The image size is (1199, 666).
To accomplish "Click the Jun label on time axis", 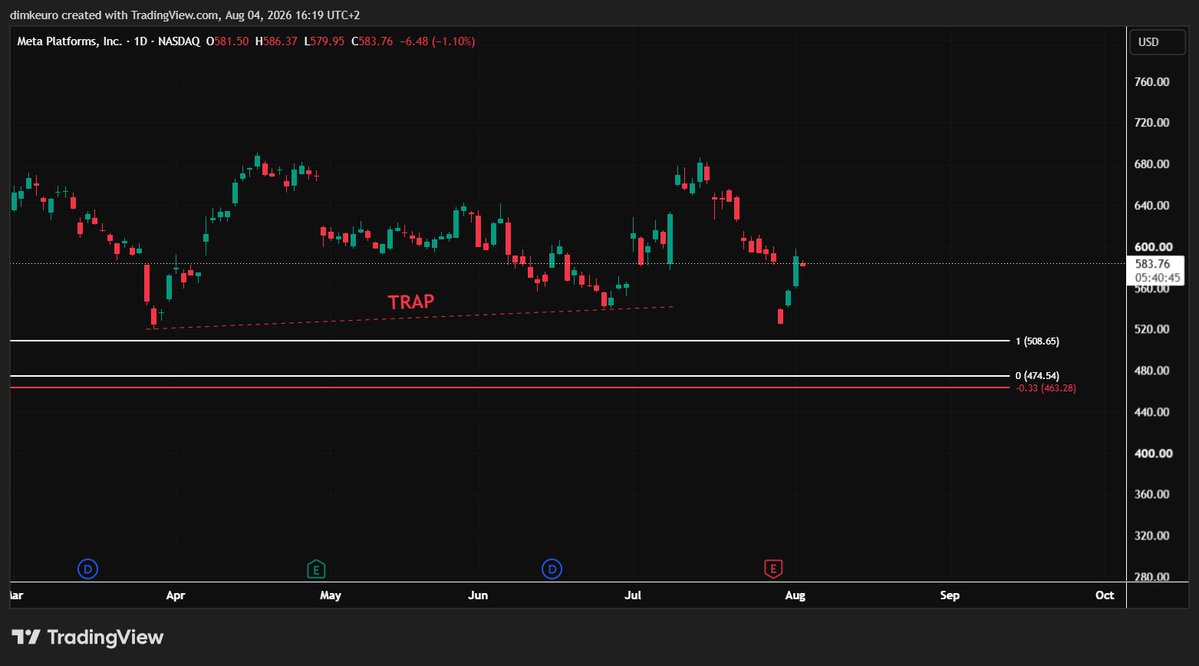I will coord(477,595).
